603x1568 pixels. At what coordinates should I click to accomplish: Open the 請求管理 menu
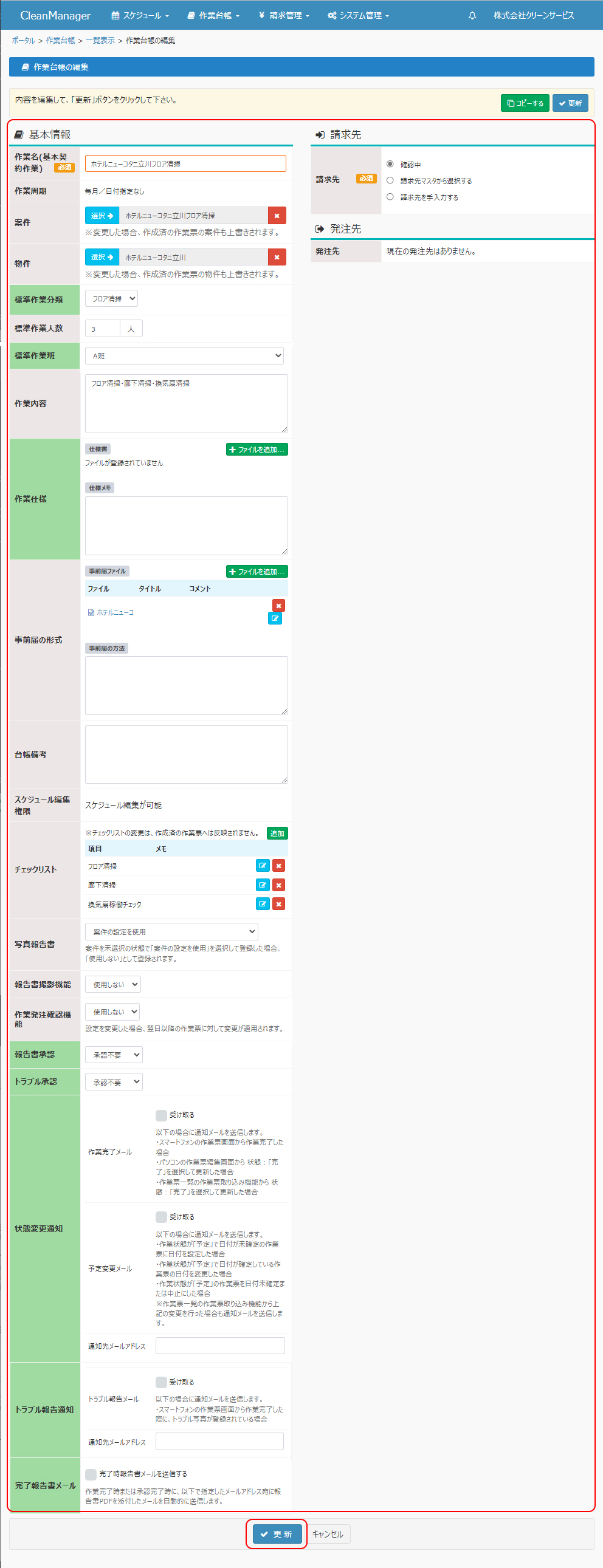(284, 15)
